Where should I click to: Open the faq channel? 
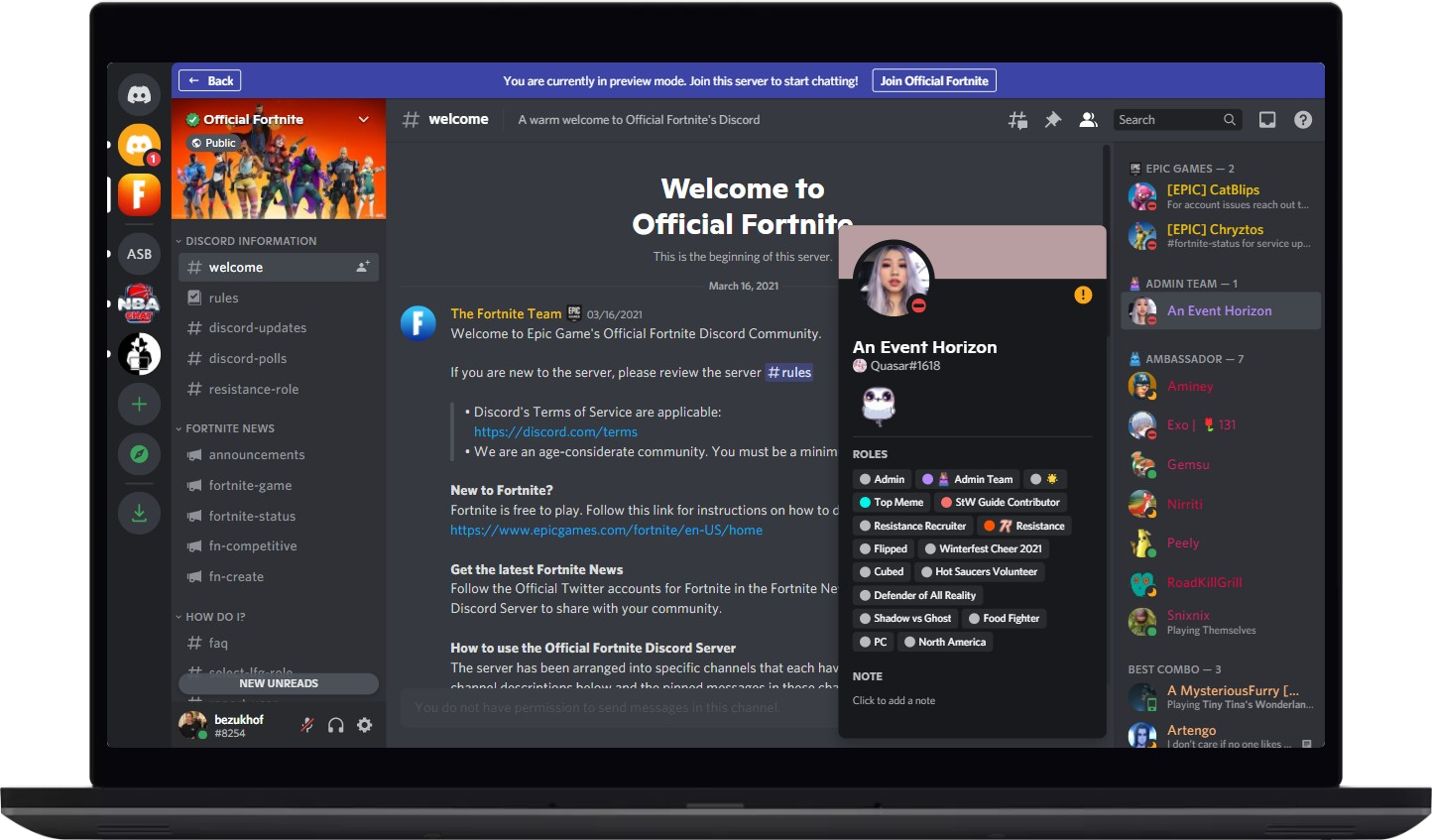point(279,644)
